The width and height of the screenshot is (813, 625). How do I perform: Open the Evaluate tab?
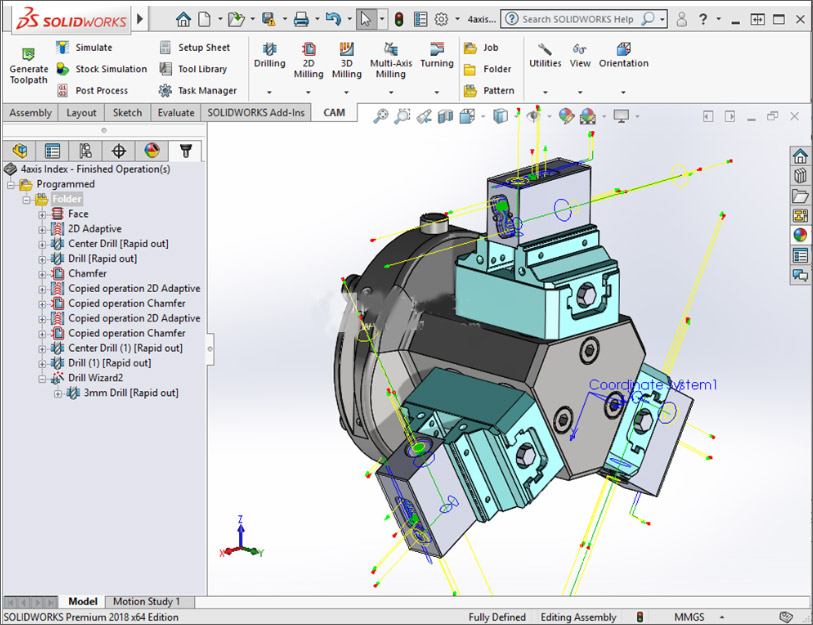[x=176, y=112]
